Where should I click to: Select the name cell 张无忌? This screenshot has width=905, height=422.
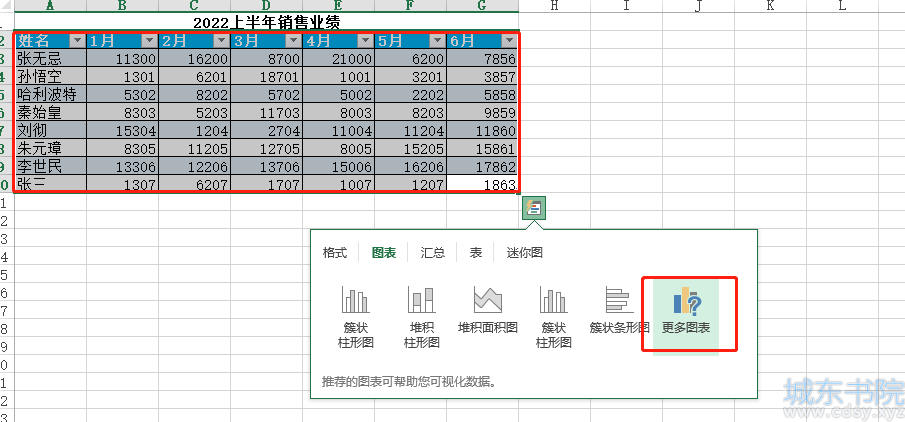(51, 58)
